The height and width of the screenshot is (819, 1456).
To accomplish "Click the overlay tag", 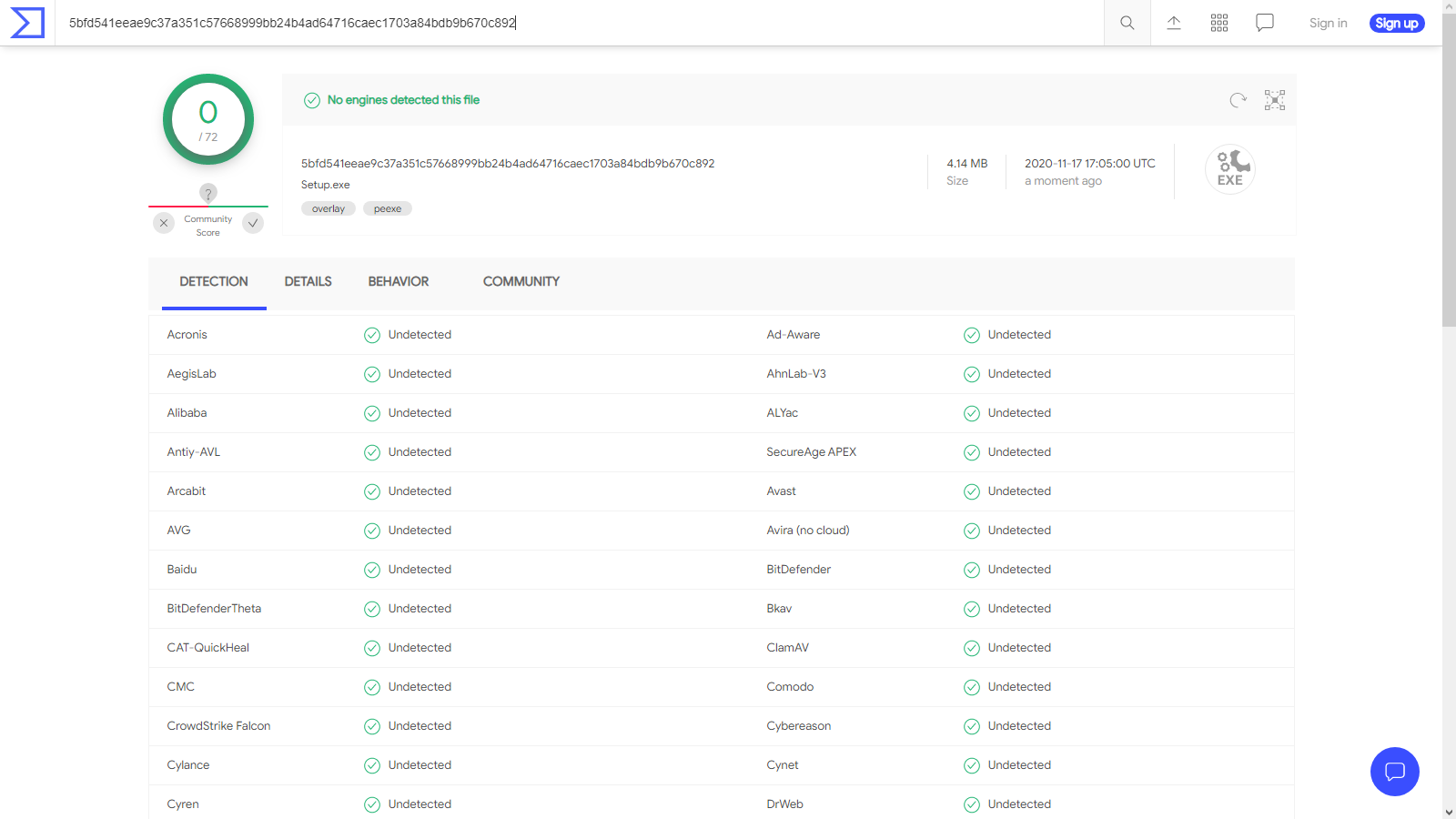I will [329, 208].
